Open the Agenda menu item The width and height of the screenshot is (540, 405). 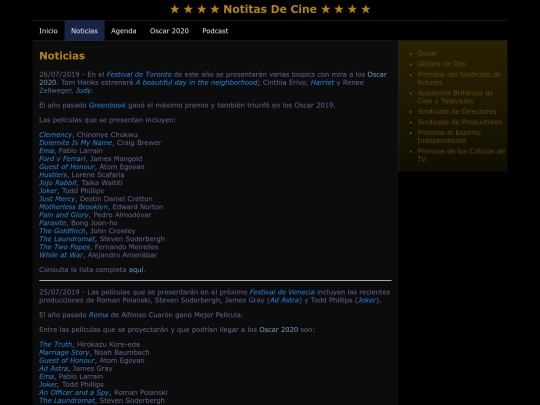[124, 31]
